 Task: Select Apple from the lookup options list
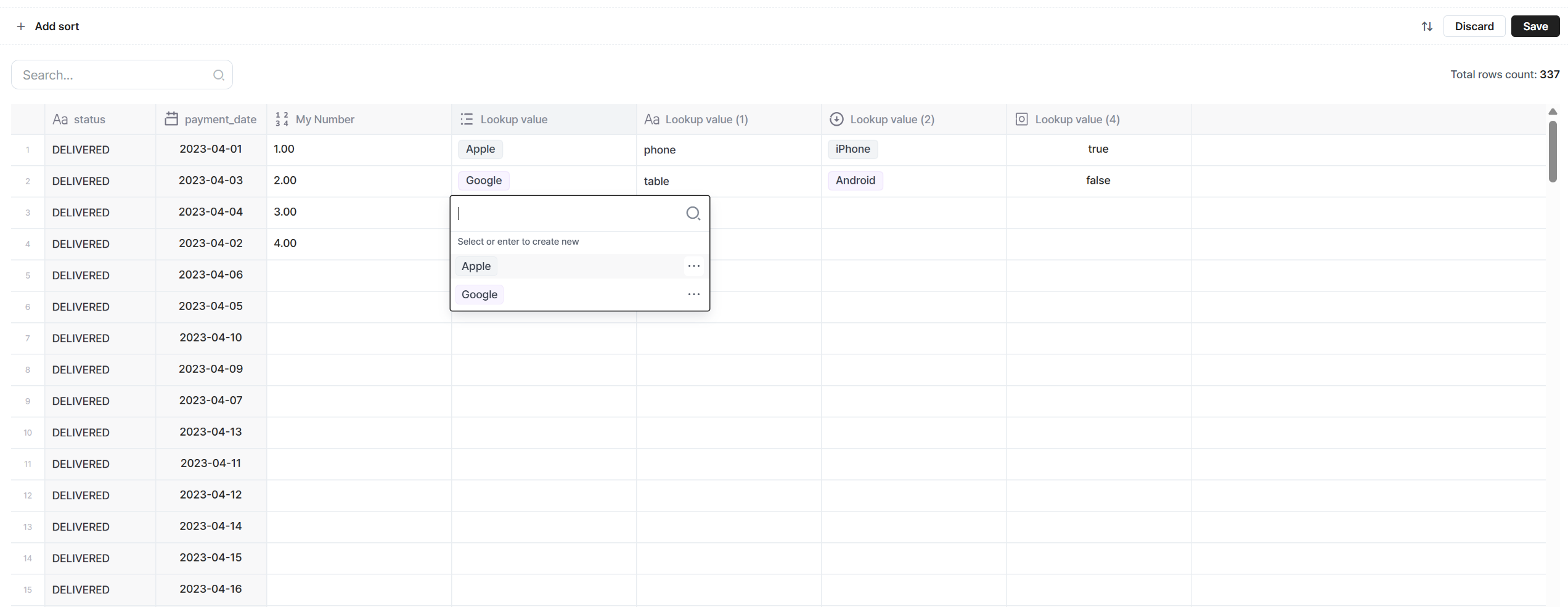[x=476, y=266]
